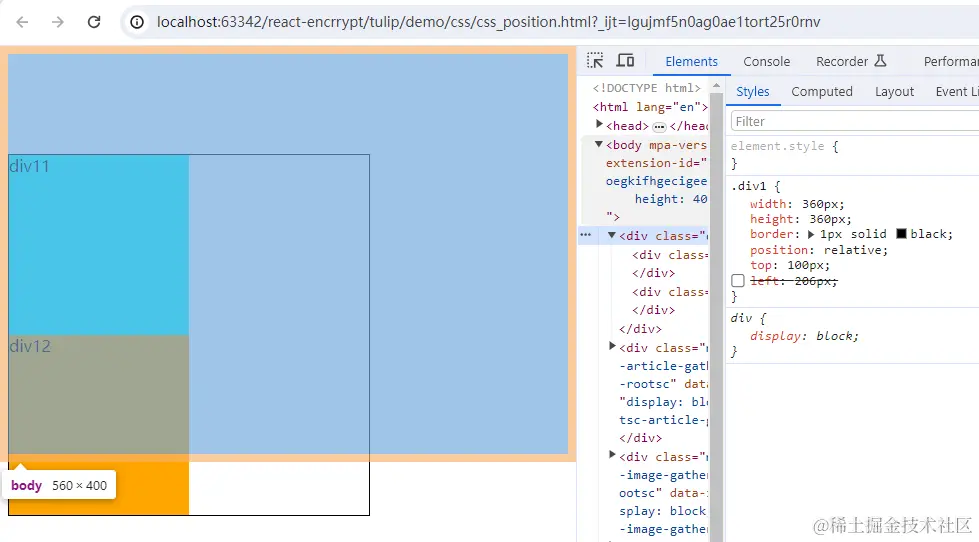979x542 pixels.
Task: Go forward using browser forward arrow
Action: click(x=58, y=22)
